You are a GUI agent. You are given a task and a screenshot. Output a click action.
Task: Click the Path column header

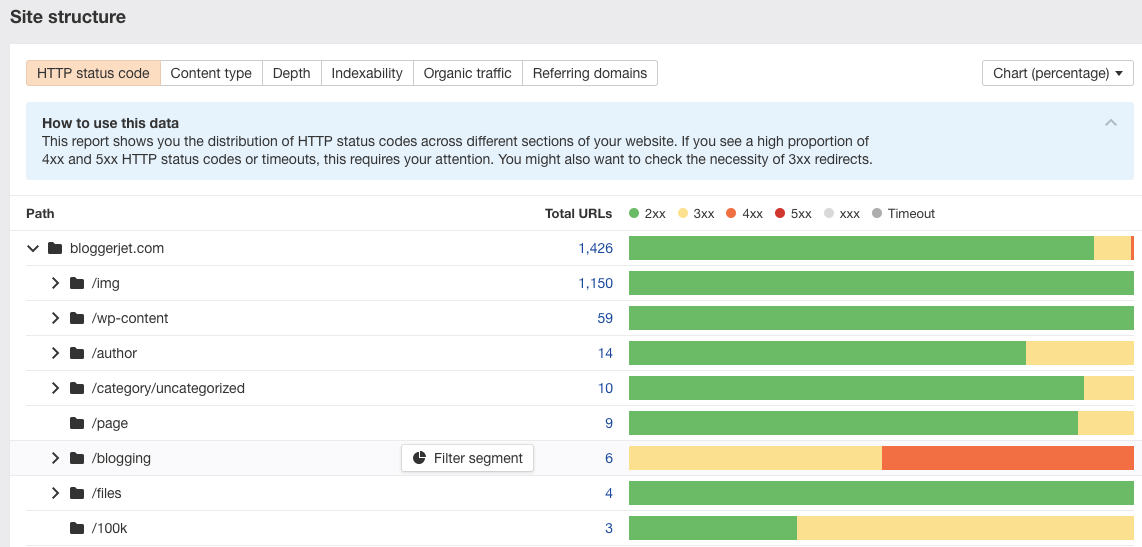point(40,213)
